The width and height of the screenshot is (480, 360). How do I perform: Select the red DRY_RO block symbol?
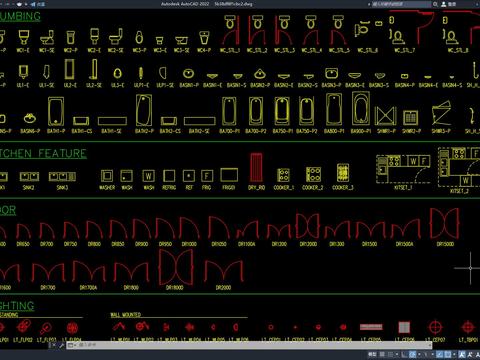256,167
